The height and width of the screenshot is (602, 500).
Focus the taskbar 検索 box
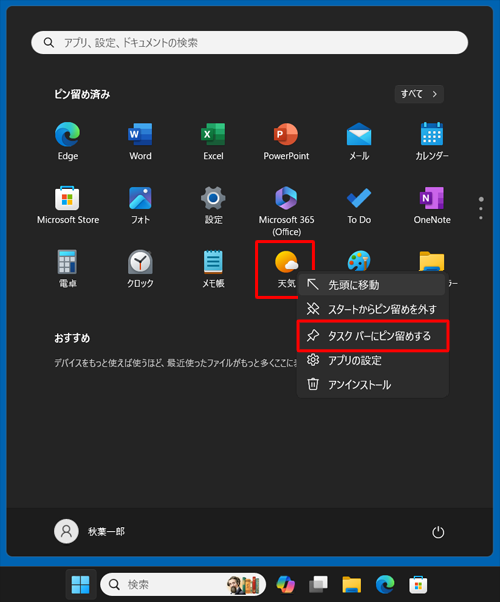coord(183,584)
